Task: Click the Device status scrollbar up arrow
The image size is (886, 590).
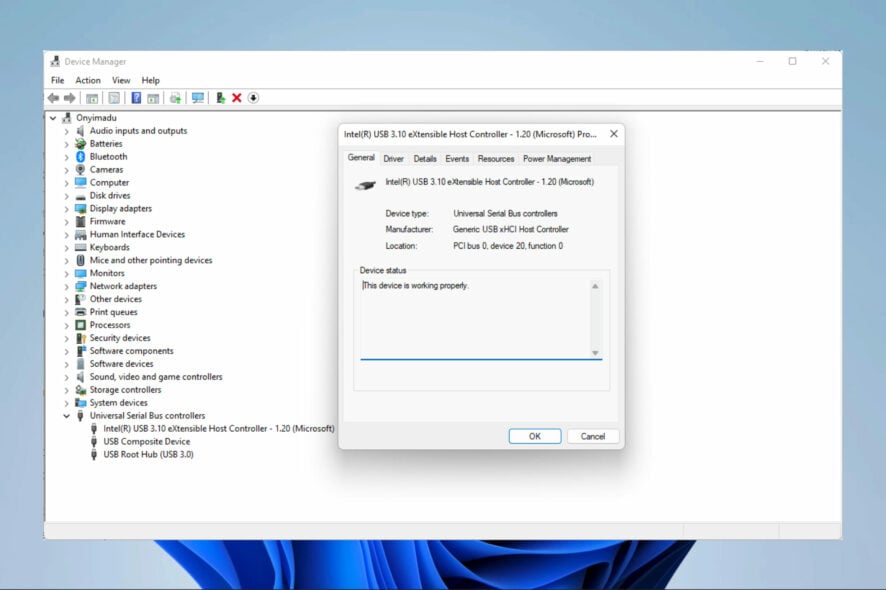Action: (x=595, y=287)
